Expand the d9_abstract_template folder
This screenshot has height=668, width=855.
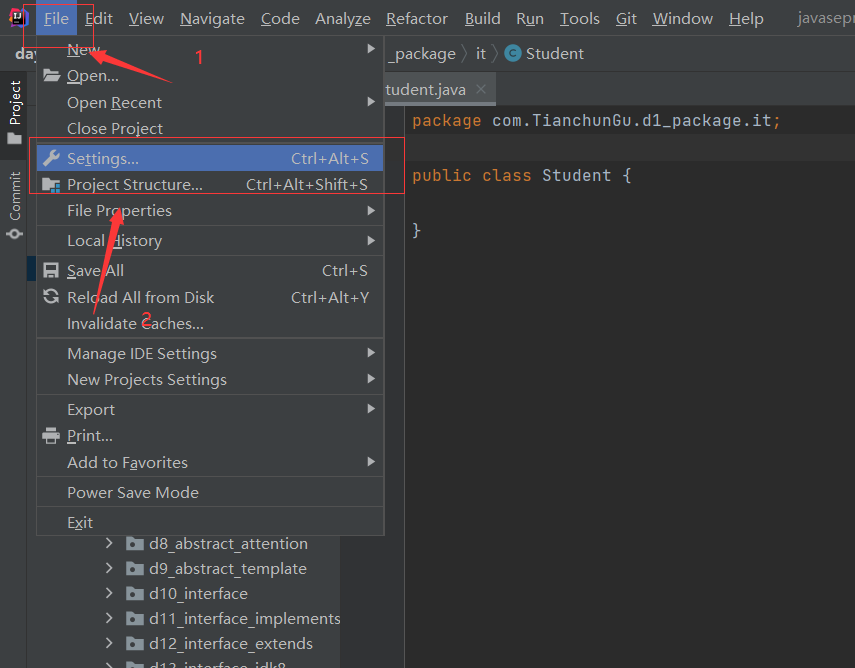[109, 568]
